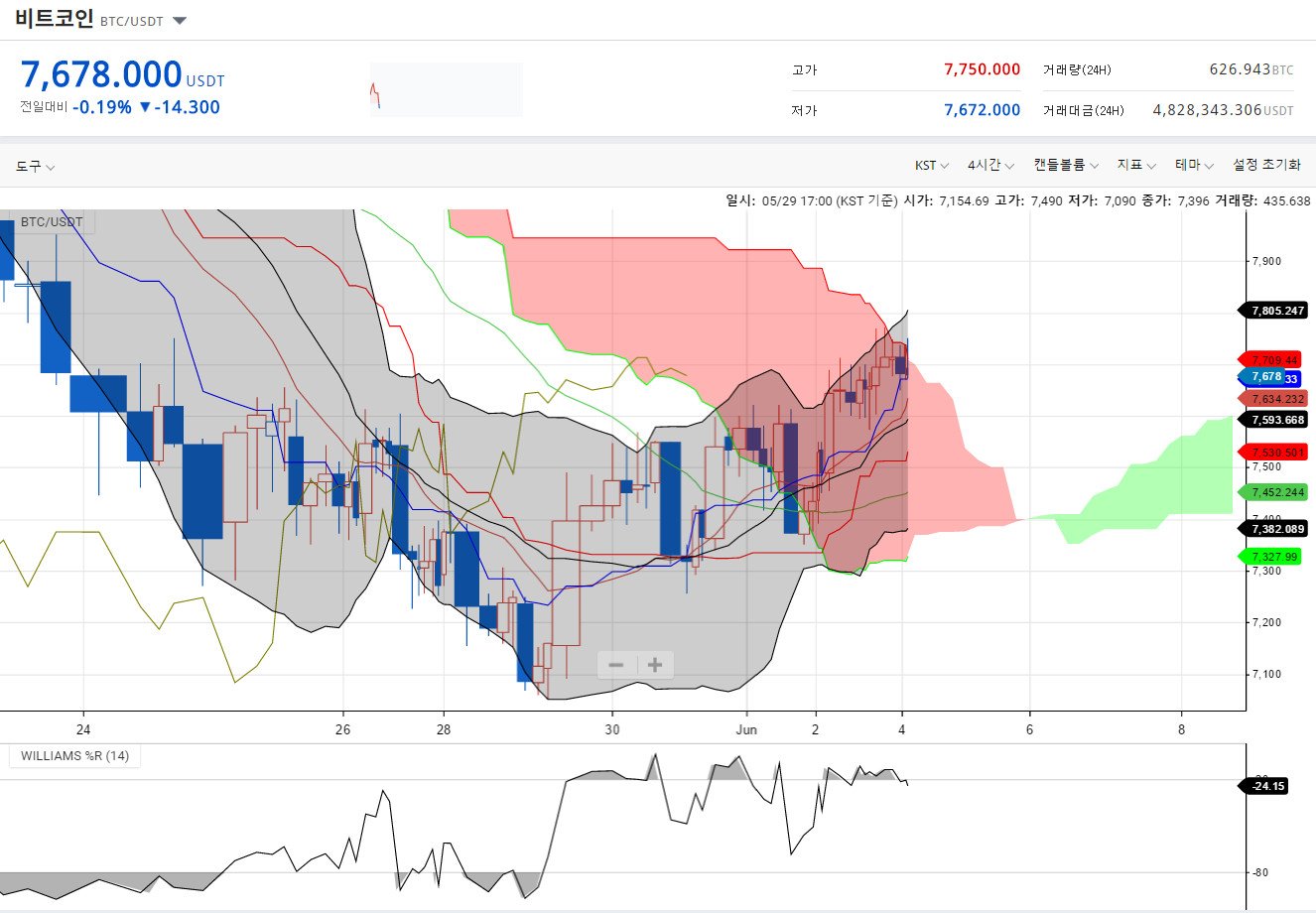Click the -0.19% daily change value
The width and height of the screenshot is (1316, 913).
(102, 107)
